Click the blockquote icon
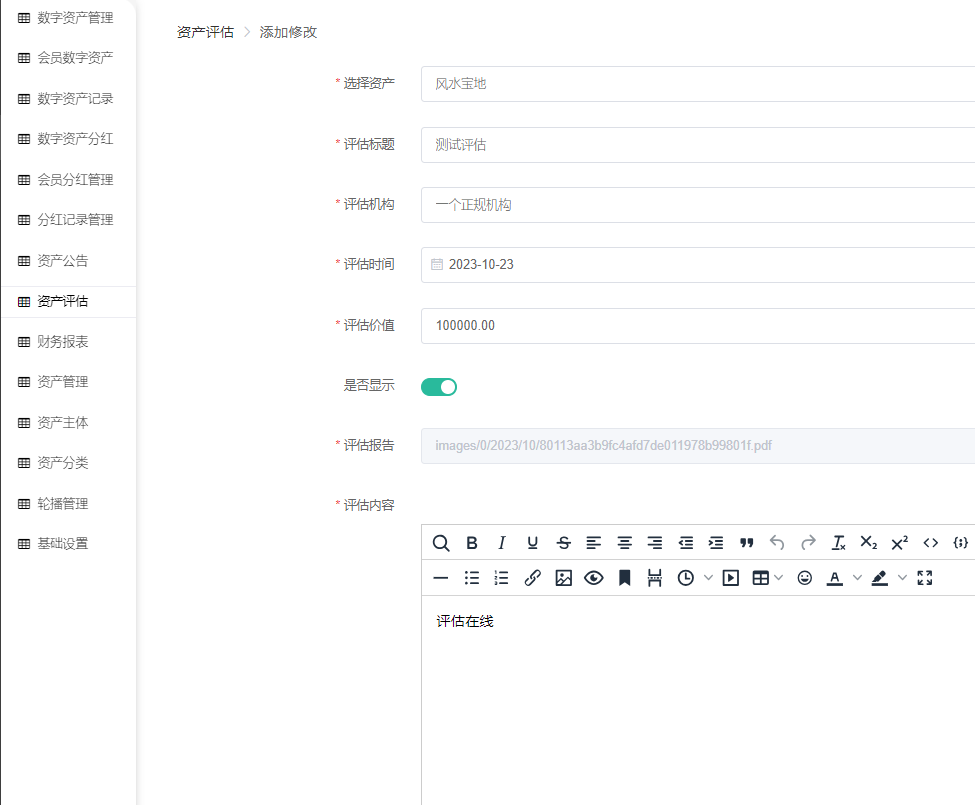 (x=746, y=543)
